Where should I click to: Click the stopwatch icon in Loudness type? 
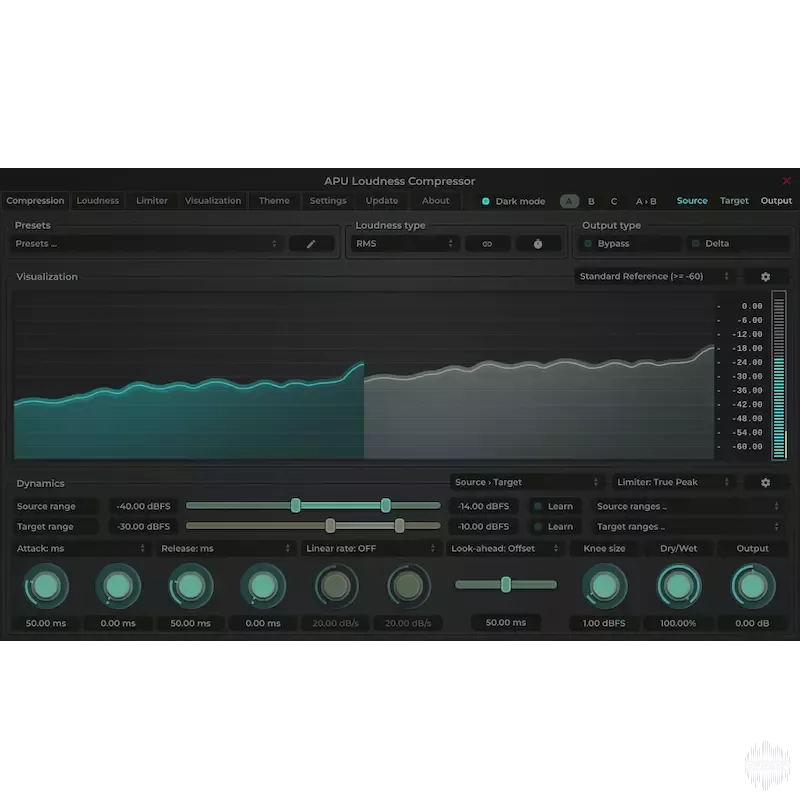coord(538,244)
